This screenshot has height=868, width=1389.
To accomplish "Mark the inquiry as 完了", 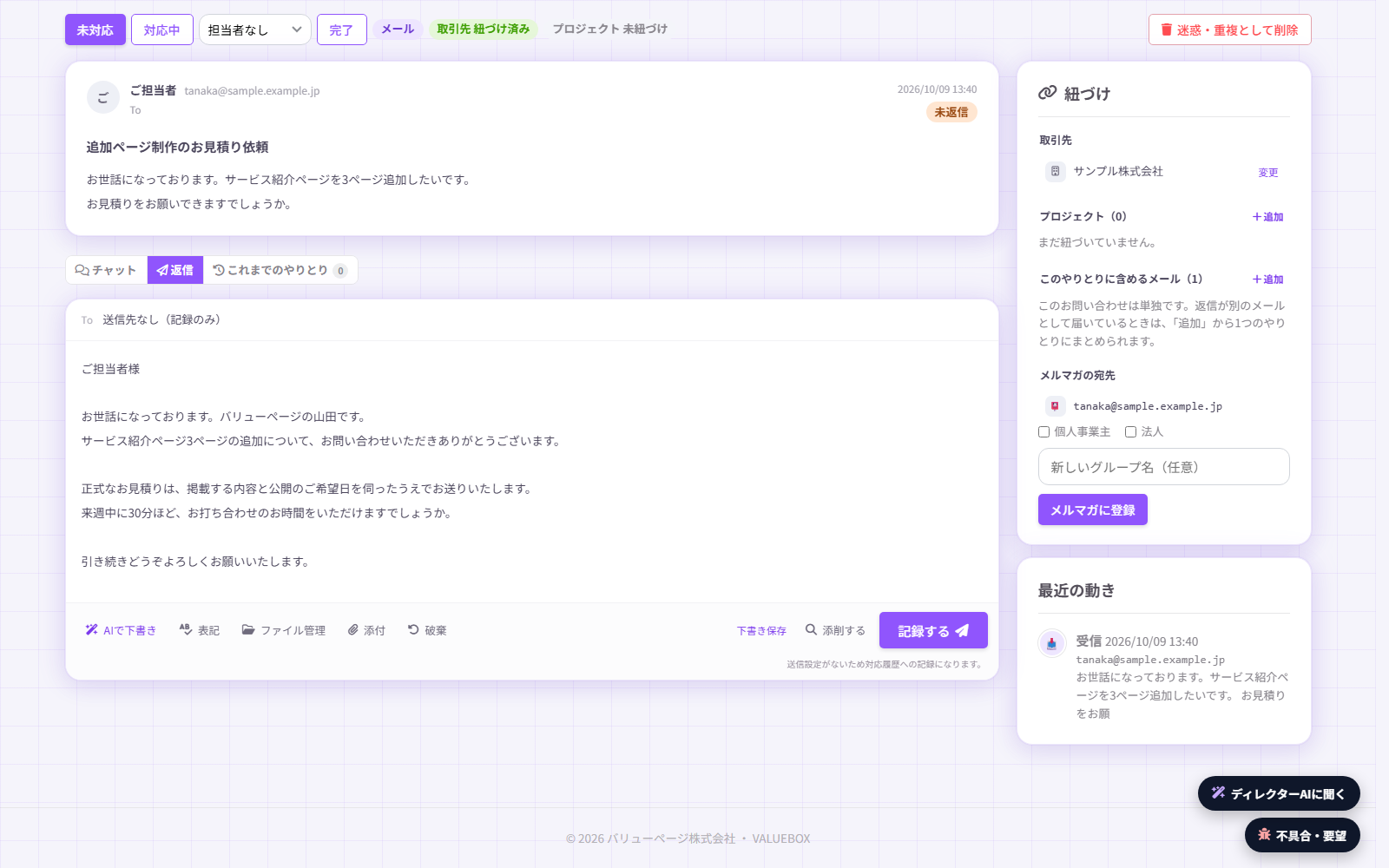I will pyautogui.click(x=341, y=30).
